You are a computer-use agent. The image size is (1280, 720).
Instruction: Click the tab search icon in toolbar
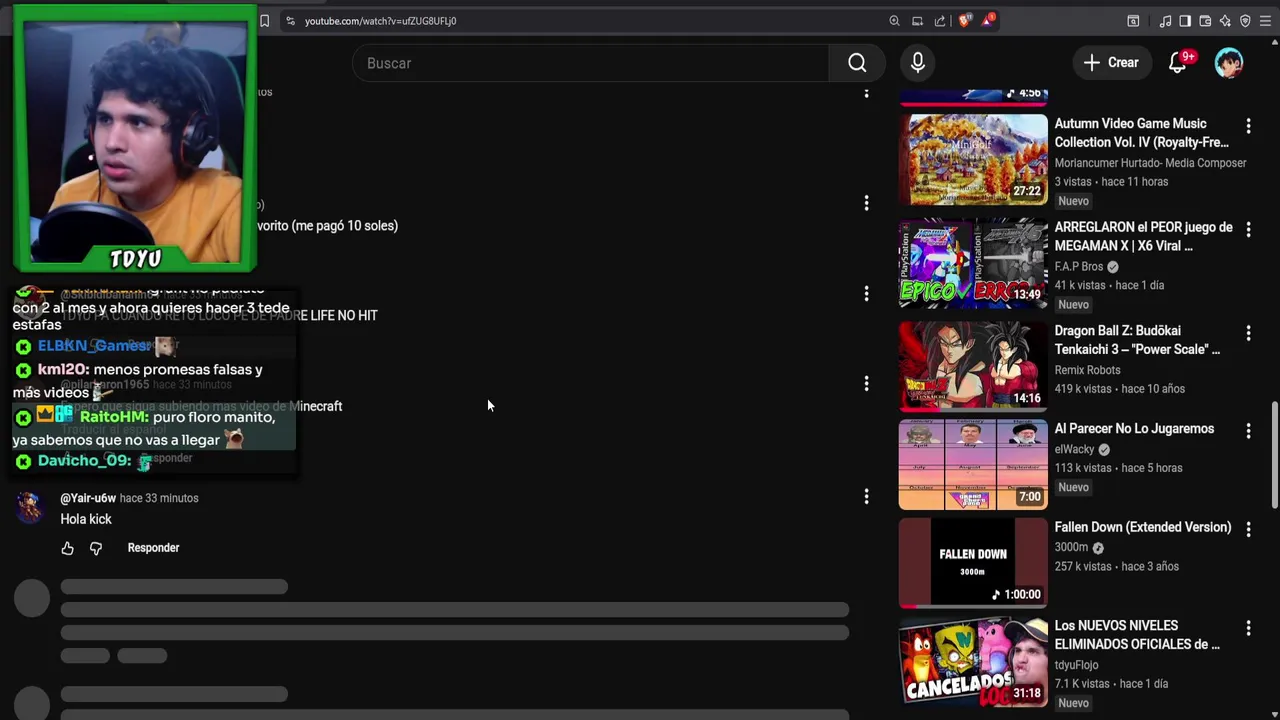click(1133, 21)
